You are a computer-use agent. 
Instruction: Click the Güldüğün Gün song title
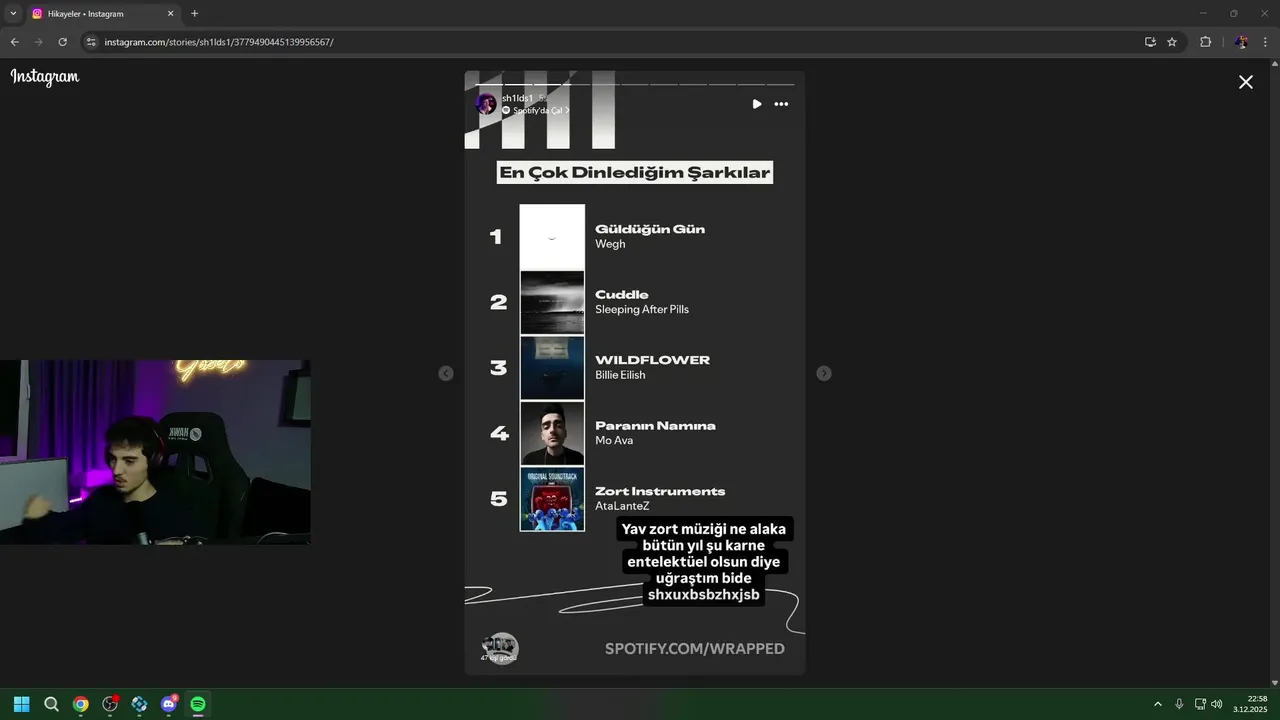click(x=650, y=229)
